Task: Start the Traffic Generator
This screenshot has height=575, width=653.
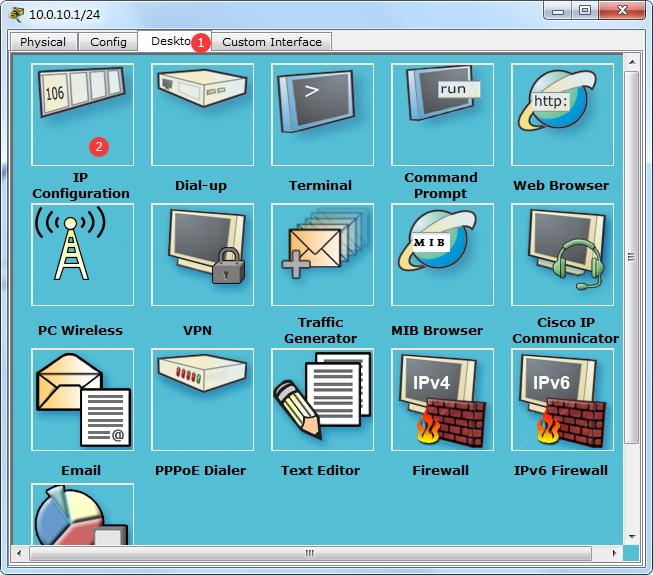Action: 322,255
